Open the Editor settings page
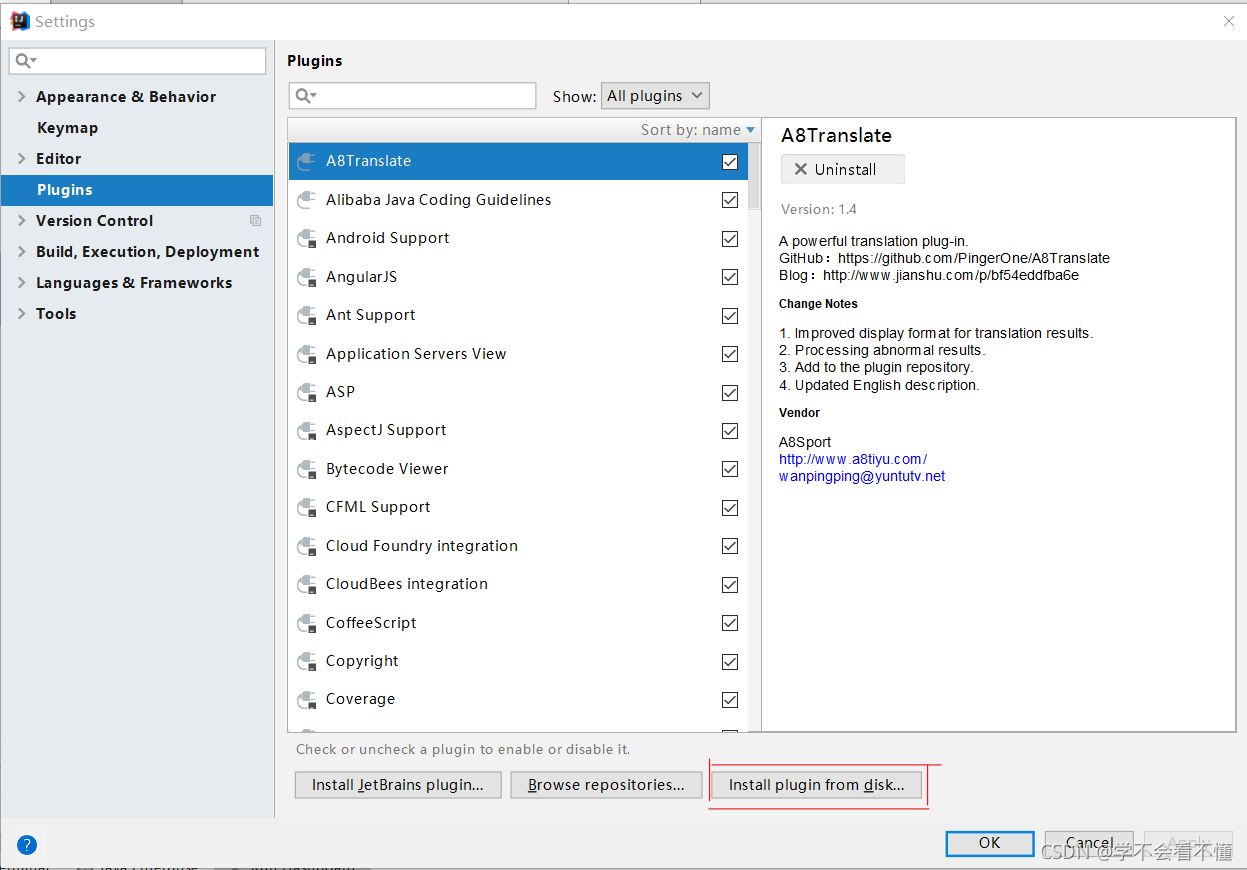Screen dimensions: 1247x870 (58, 159)
